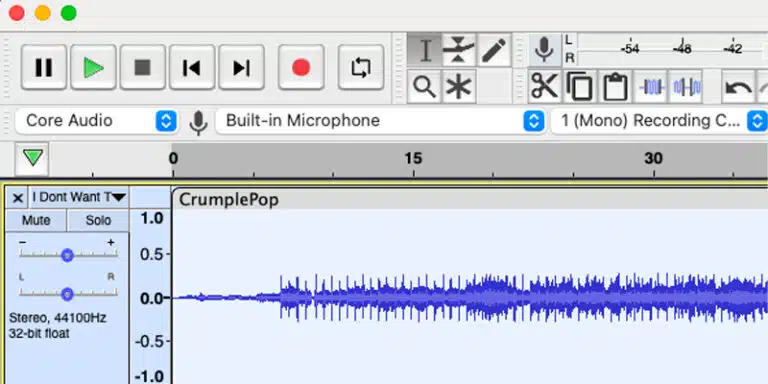Open the Built-in Microphone device dropdown
Image resolution: width=768 pixels, height=384 pixels.
pos(381,121)
